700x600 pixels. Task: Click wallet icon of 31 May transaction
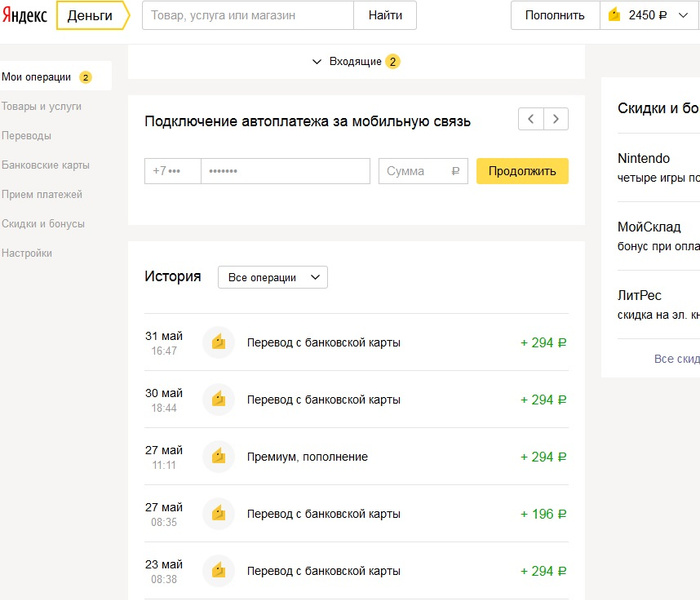tap(218, 343)
